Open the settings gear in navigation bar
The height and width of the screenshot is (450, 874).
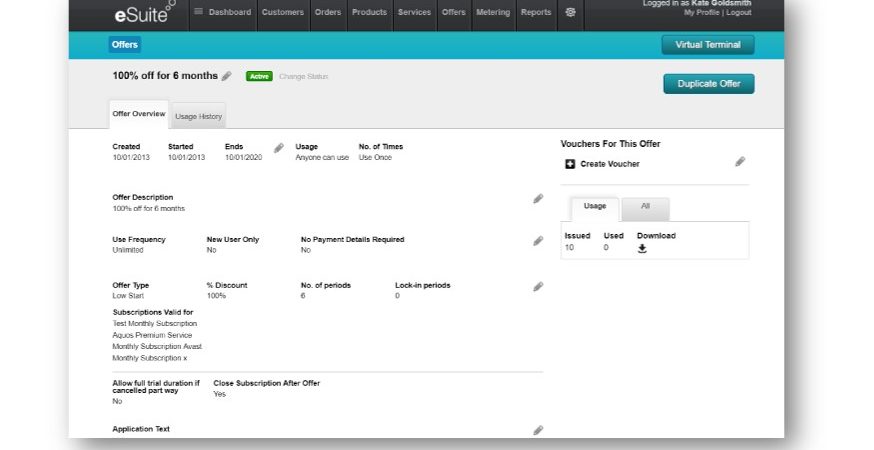pos(570,12)
